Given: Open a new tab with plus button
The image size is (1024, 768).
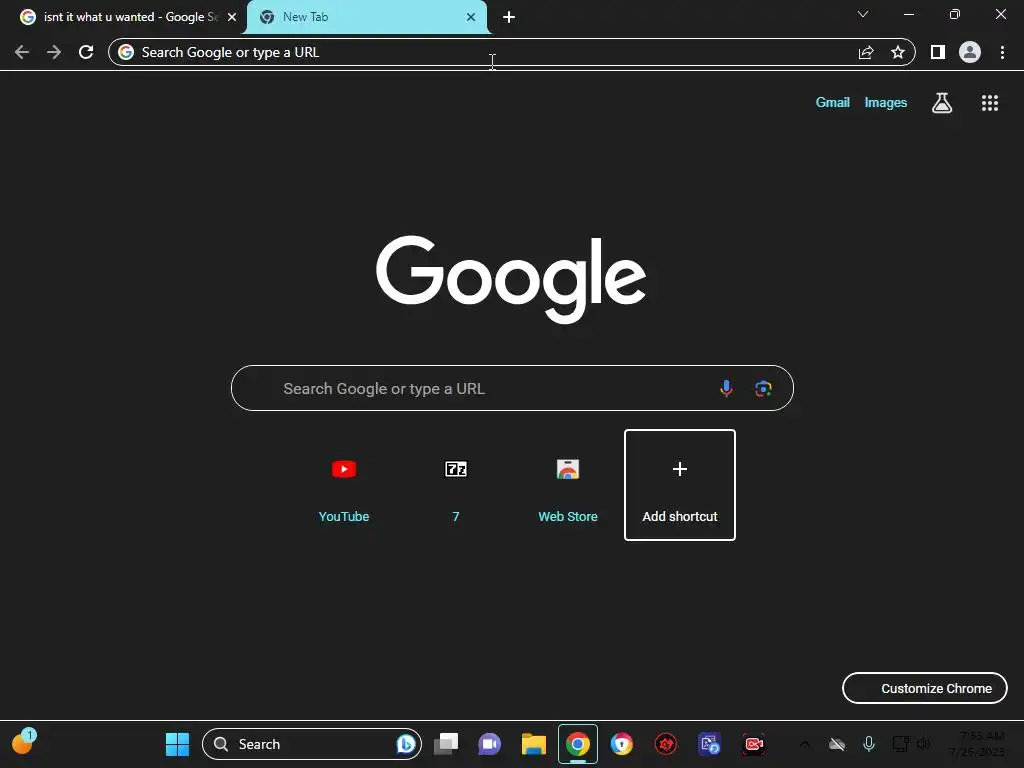Looking at the screenshot, I should point(509,17).
